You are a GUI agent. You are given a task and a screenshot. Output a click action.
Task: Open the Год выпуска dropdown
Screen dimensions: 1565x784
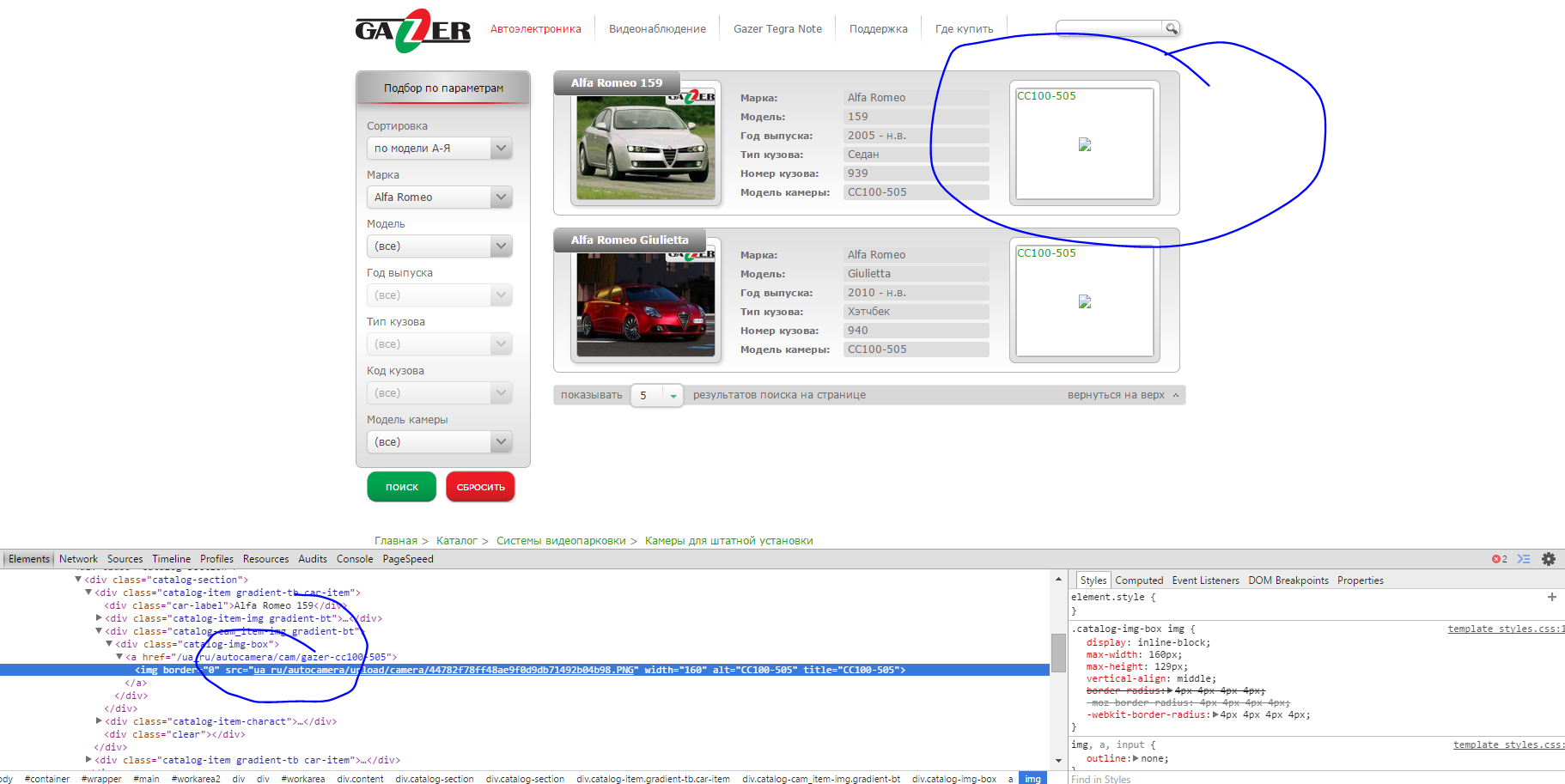[440, 295]
